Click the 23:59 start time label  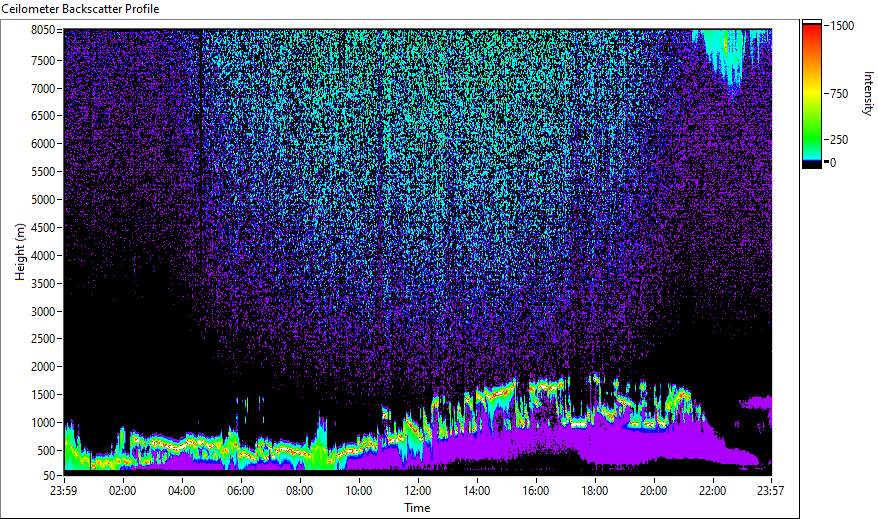[63, 491]
